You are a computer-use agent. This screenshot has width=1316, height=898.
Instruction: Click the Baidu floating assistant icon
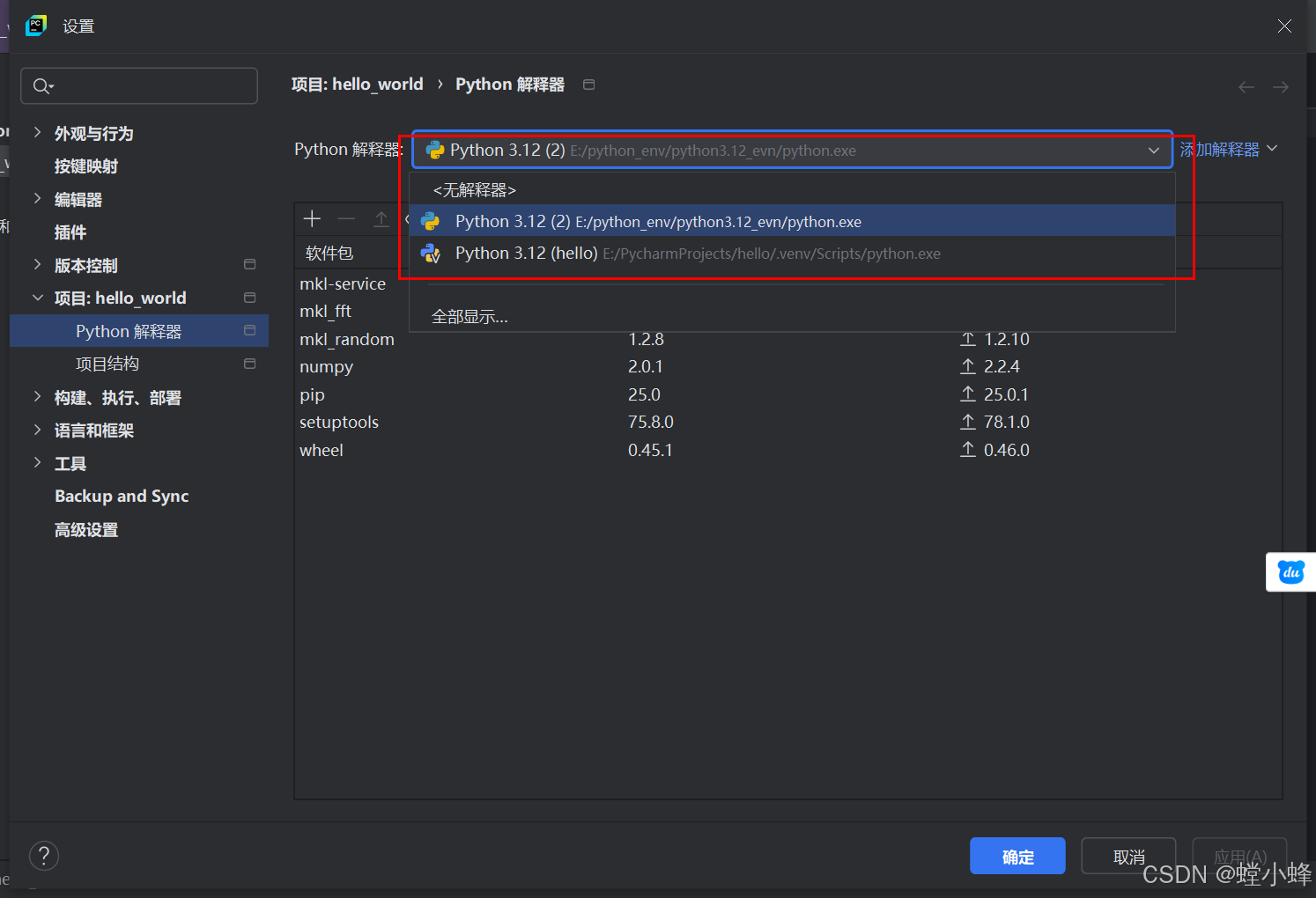point(1290,572)
